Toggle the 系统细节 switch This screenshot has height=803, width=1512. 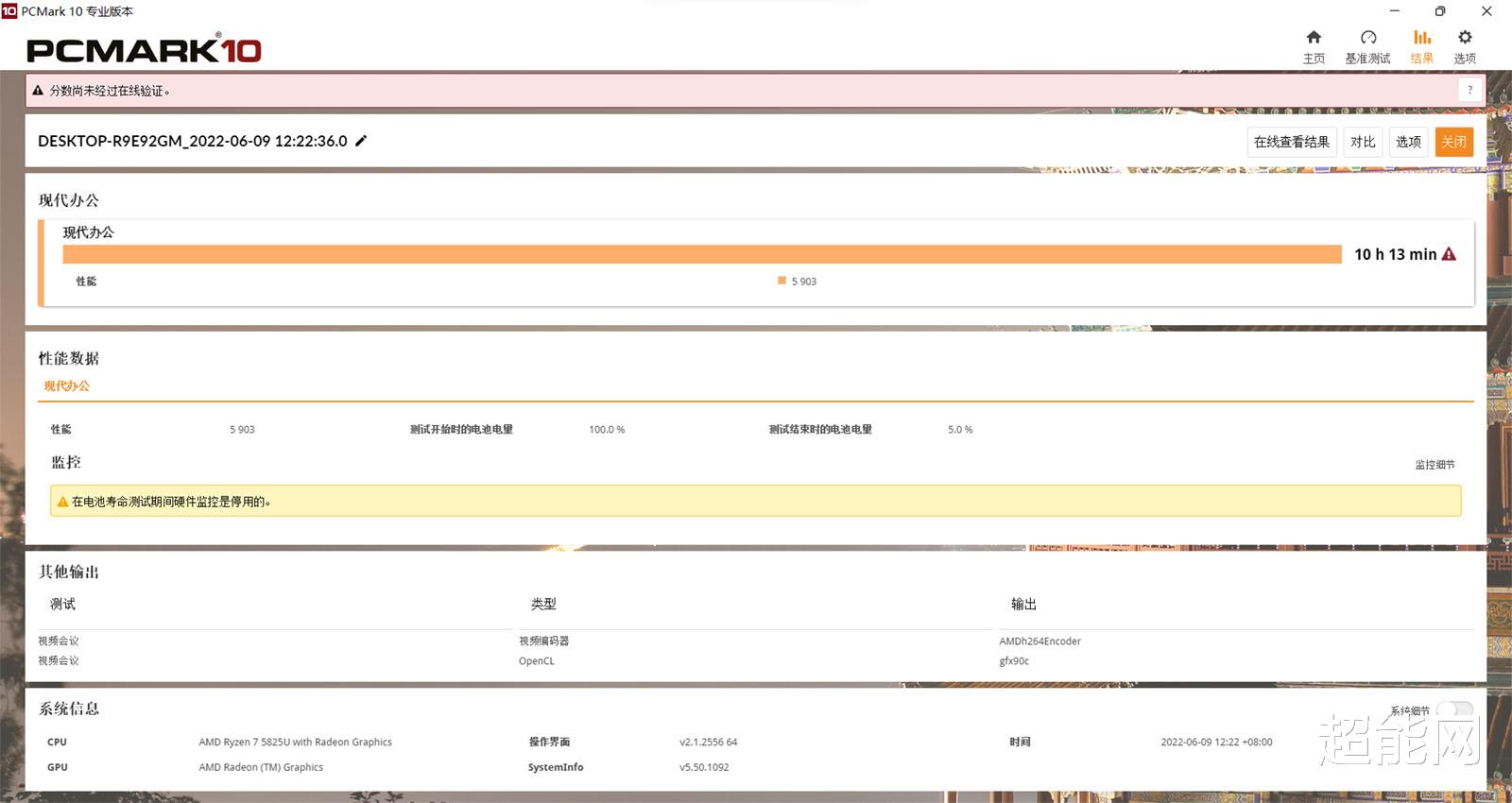1455,710
